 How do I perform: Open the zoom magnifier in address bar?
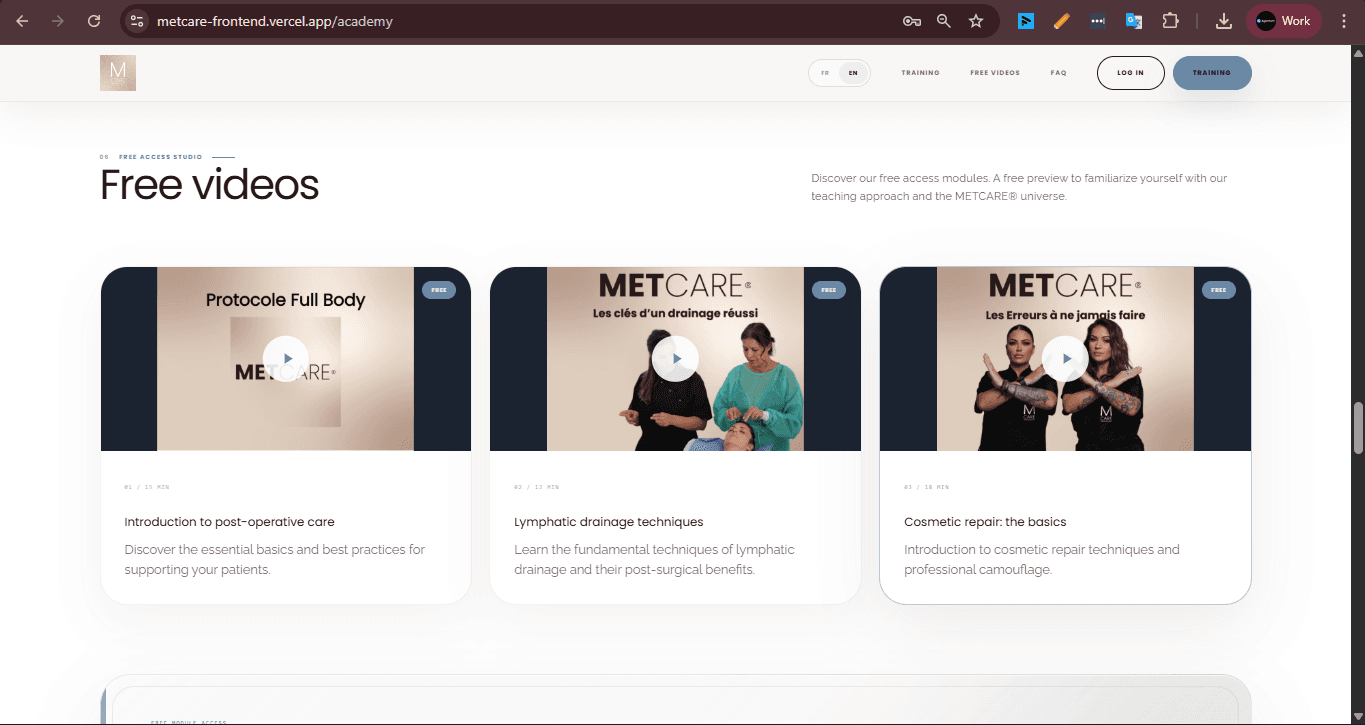(943, 21)
